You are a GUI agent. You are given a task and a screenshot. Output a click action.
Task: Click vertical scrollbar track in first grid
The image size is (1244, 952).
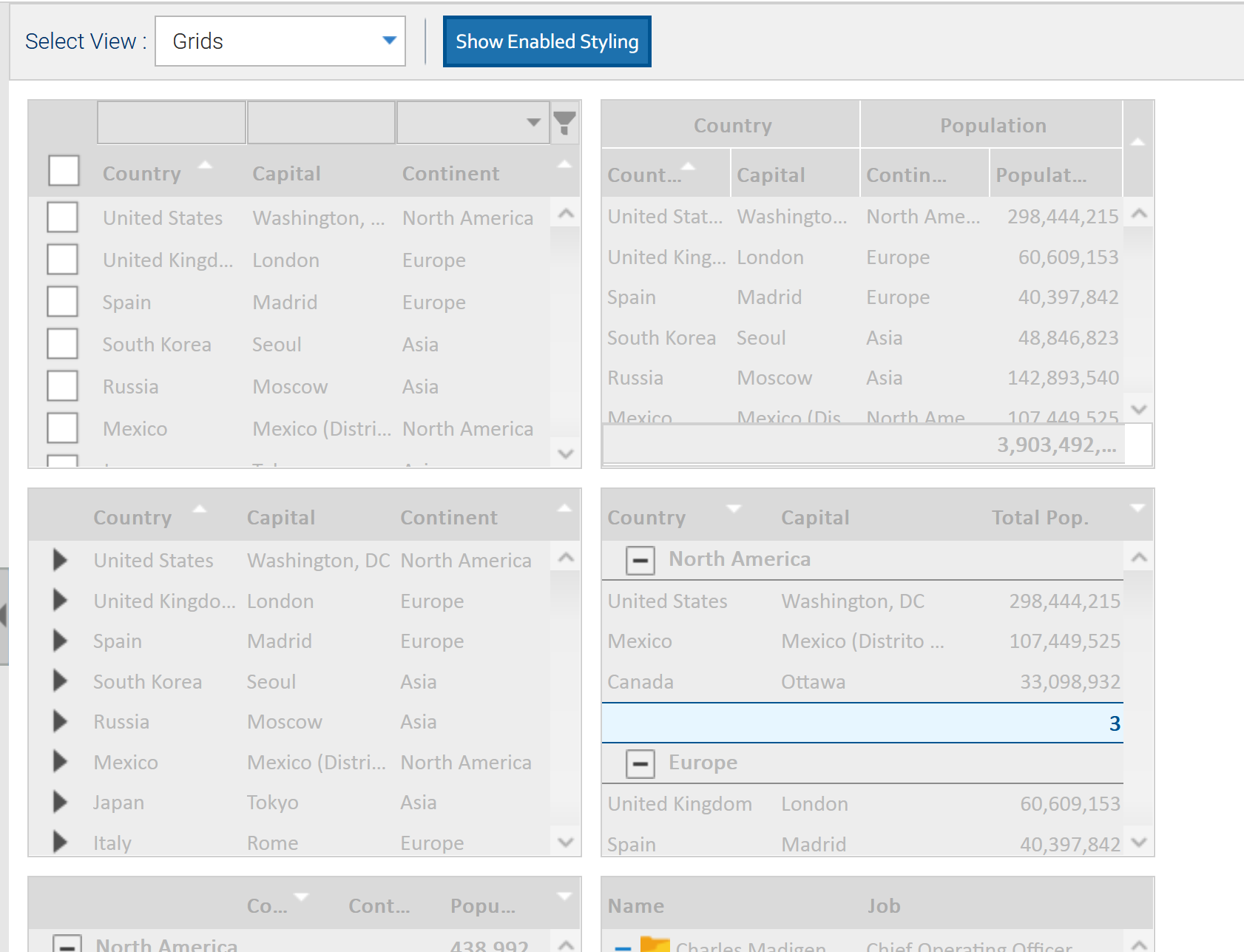(x=566, y=333)
